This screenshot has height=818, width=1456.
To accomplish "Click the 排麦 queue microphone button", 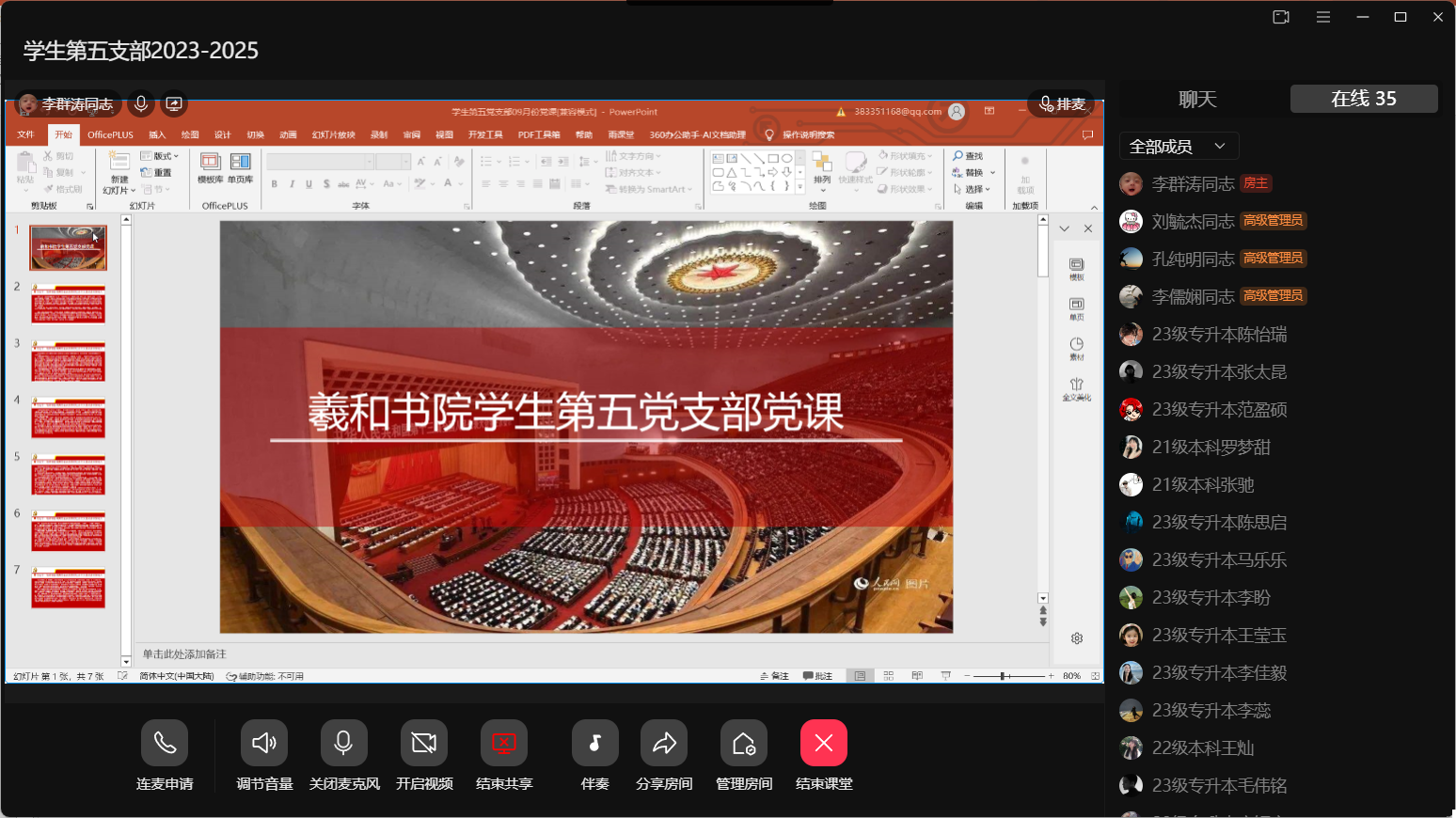I will click(1062, 103).
